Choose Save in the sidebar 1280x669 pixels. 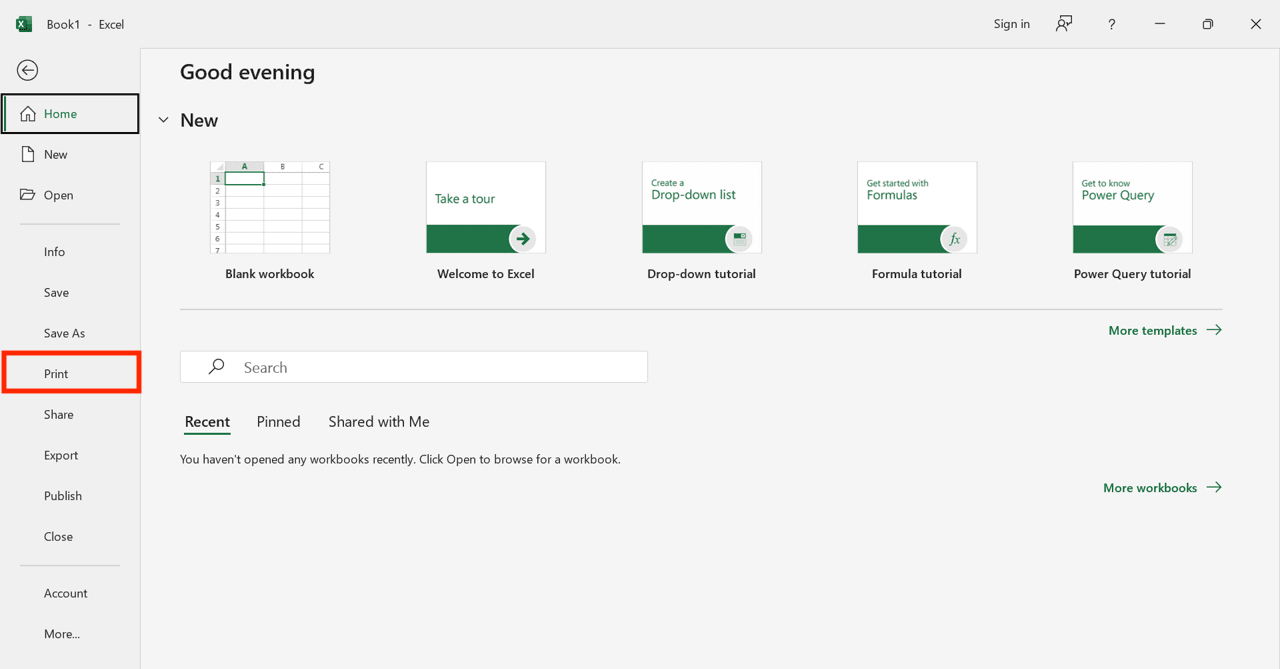click(x=70, y=292)
